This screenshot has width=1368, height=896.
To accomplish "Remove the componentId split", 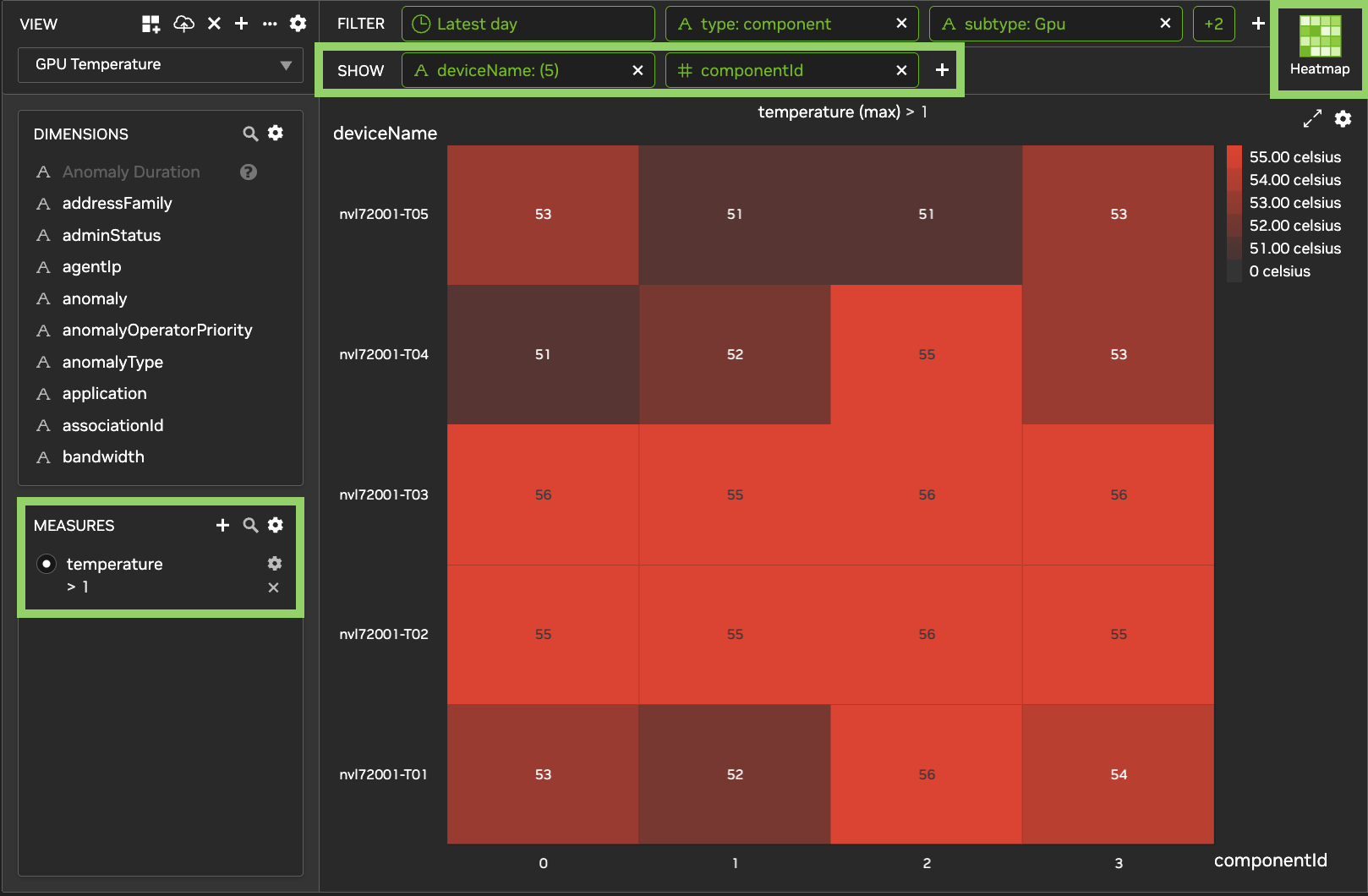I will tap(901, 70).
